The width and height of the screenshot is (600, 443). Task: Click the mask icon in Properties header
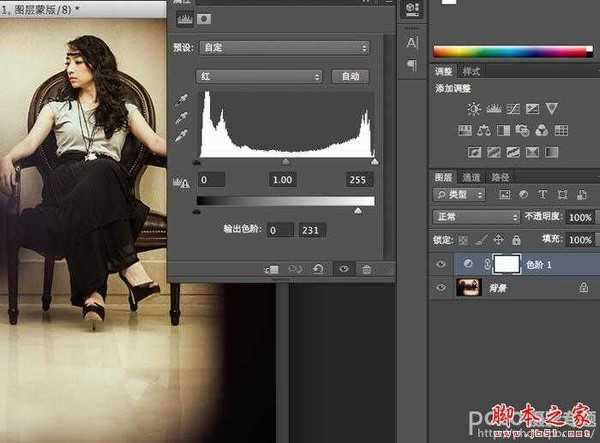pyautogui.click(x=204, y=18)
